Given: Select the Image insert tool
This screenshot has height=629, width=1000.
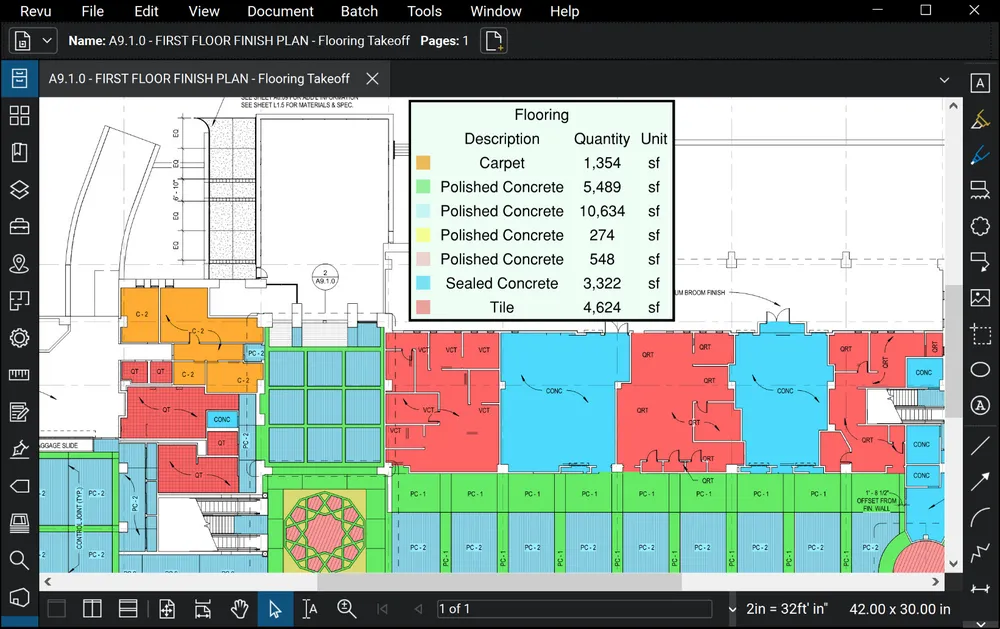Looking at the screenshot, I should 980,297.
